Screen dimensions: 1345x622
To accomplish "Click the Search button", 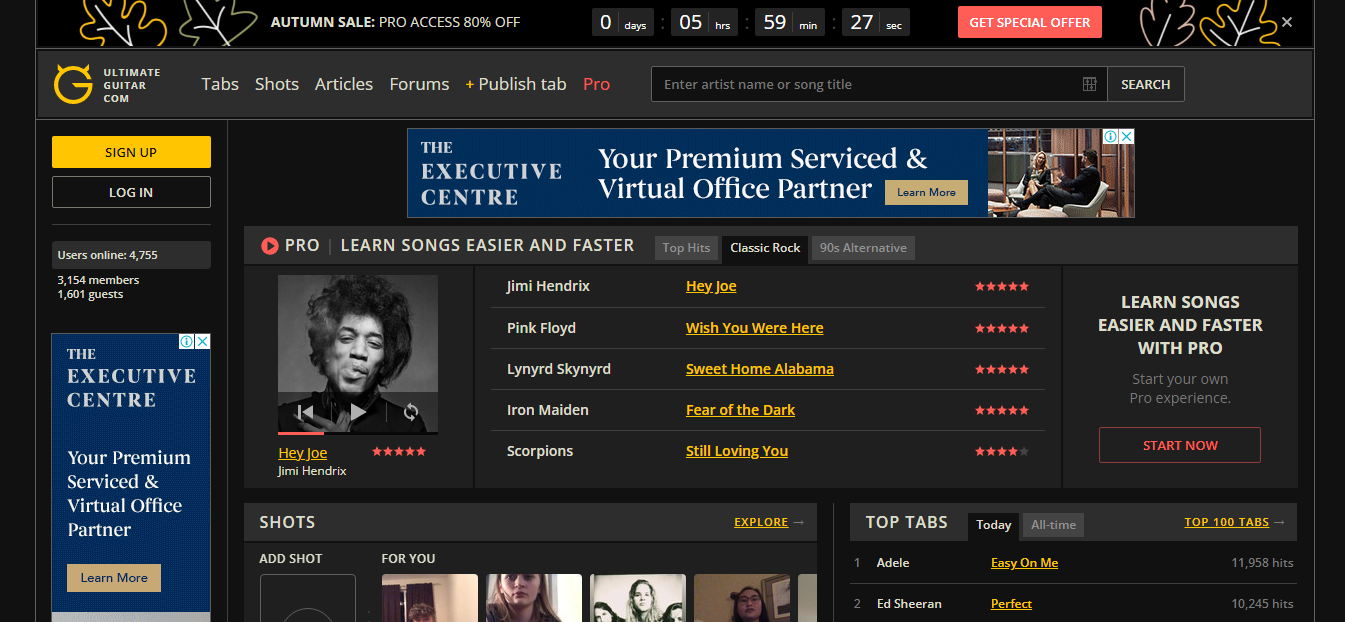I will tap(1145, 84).
